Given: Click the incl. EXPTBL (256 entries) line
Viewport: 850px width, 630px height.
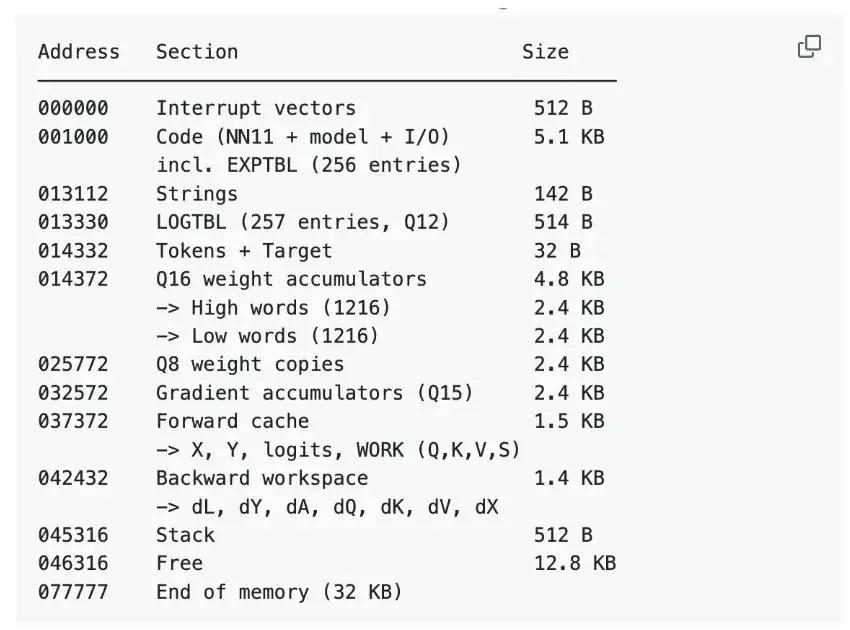Looking at the screenshot, I should click(308, 165).
